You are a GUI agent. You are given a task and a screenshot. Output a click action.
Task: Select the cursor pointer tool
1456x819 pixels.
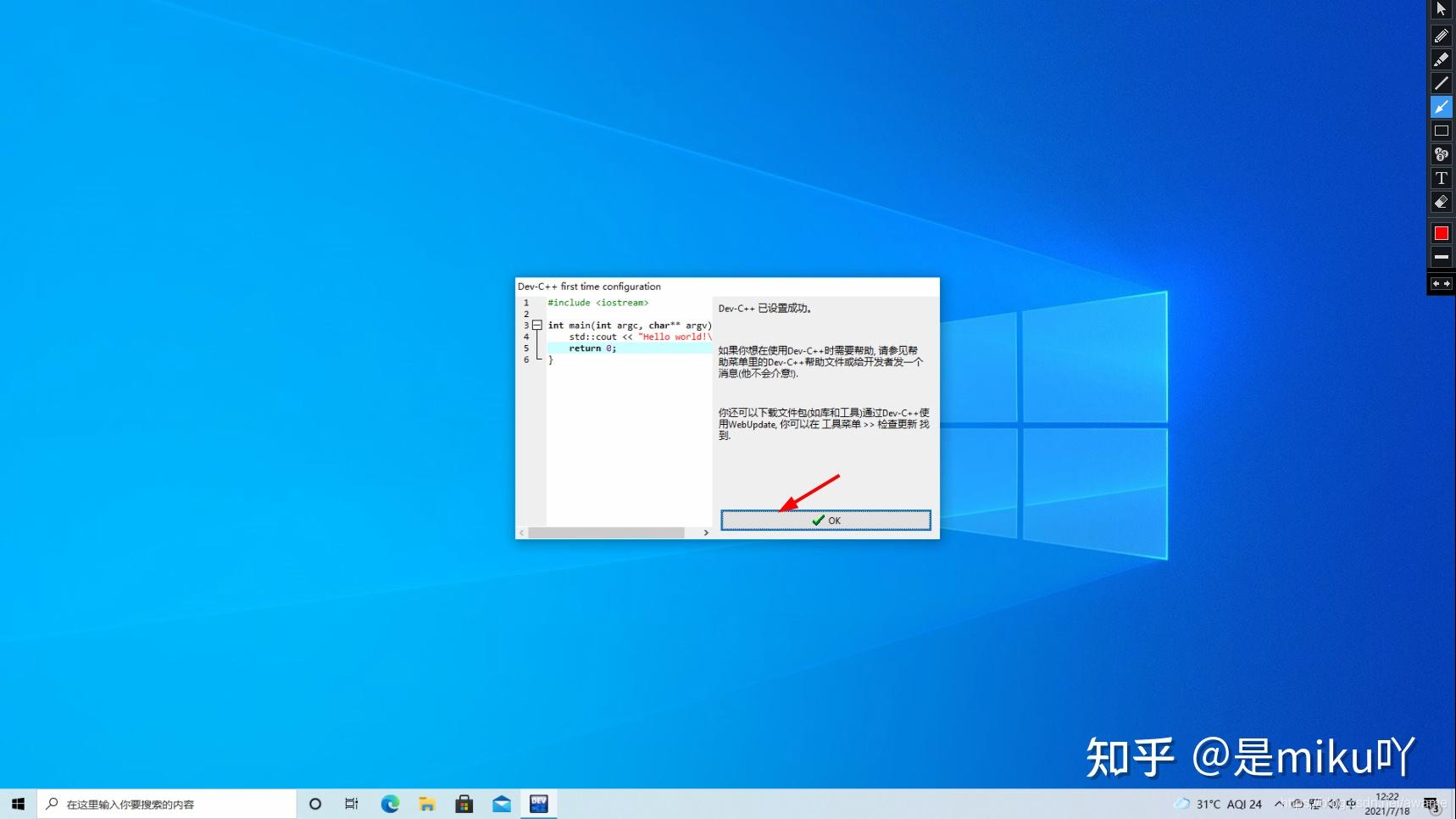(1442, 8)
